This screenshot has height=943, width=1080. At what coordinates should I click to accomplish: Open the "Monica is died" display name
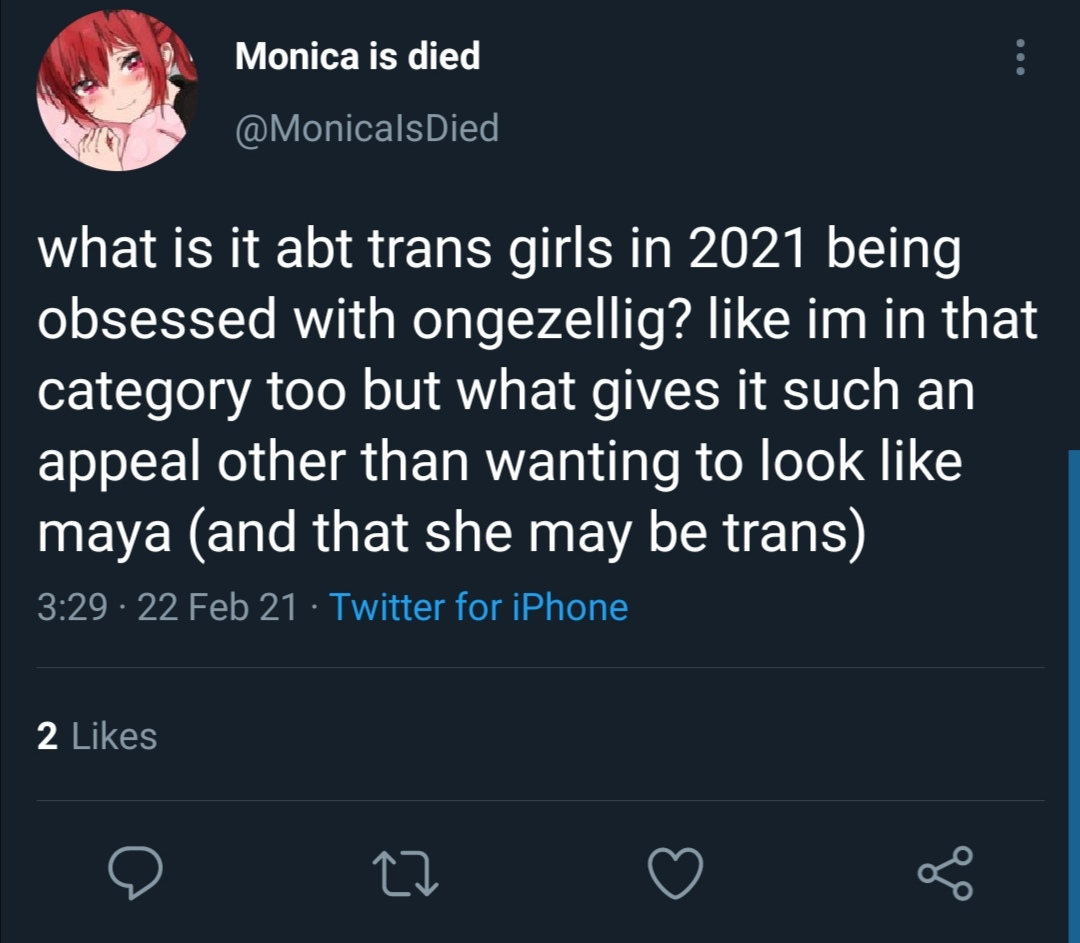click(x=357, y=56)
